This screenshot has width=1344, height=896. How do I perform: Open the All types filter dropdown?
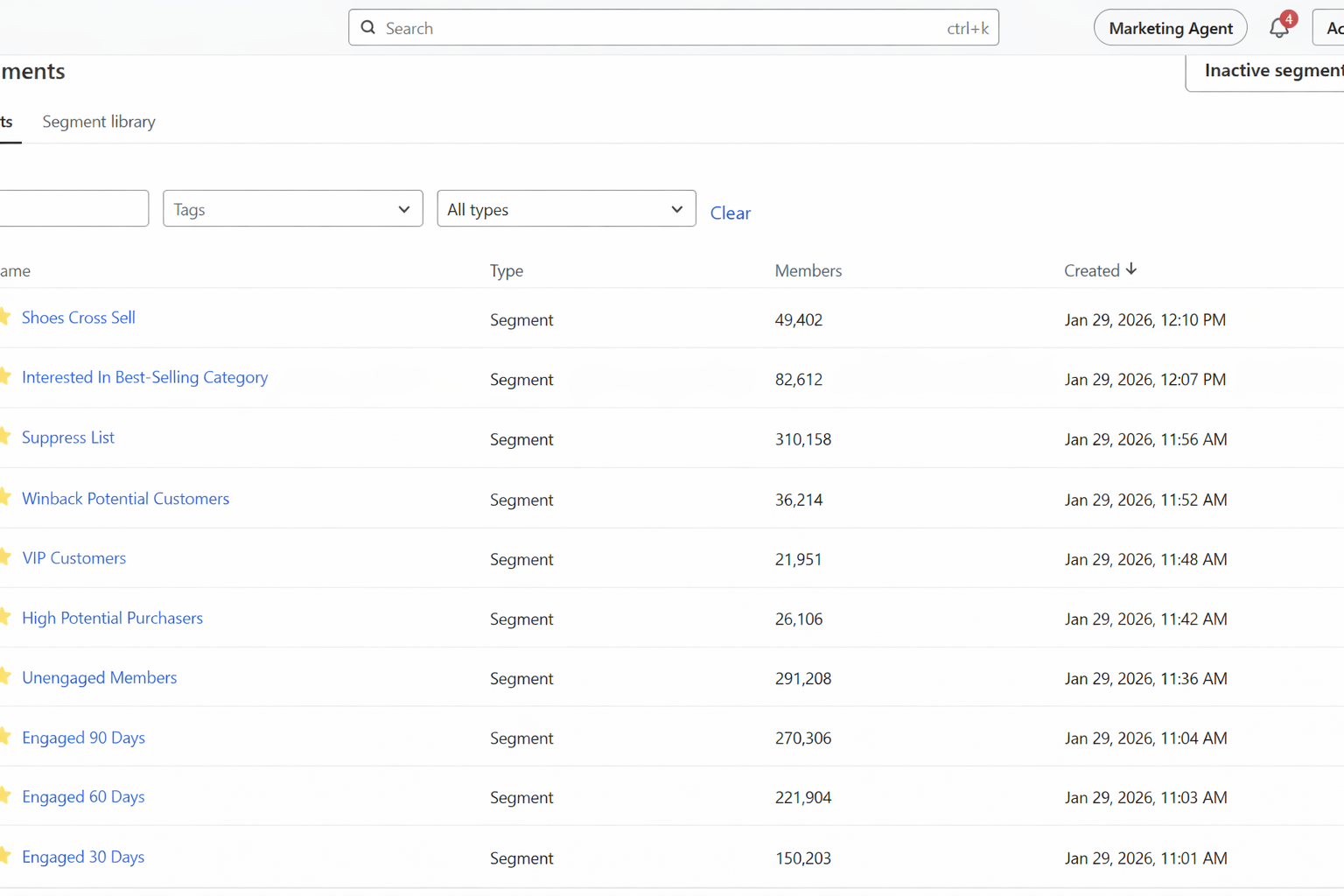coord(565,208)
